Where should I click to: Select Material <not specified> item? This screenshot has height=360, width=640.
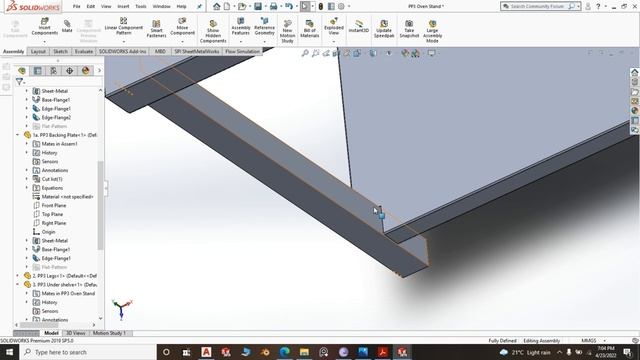point(63,196)
